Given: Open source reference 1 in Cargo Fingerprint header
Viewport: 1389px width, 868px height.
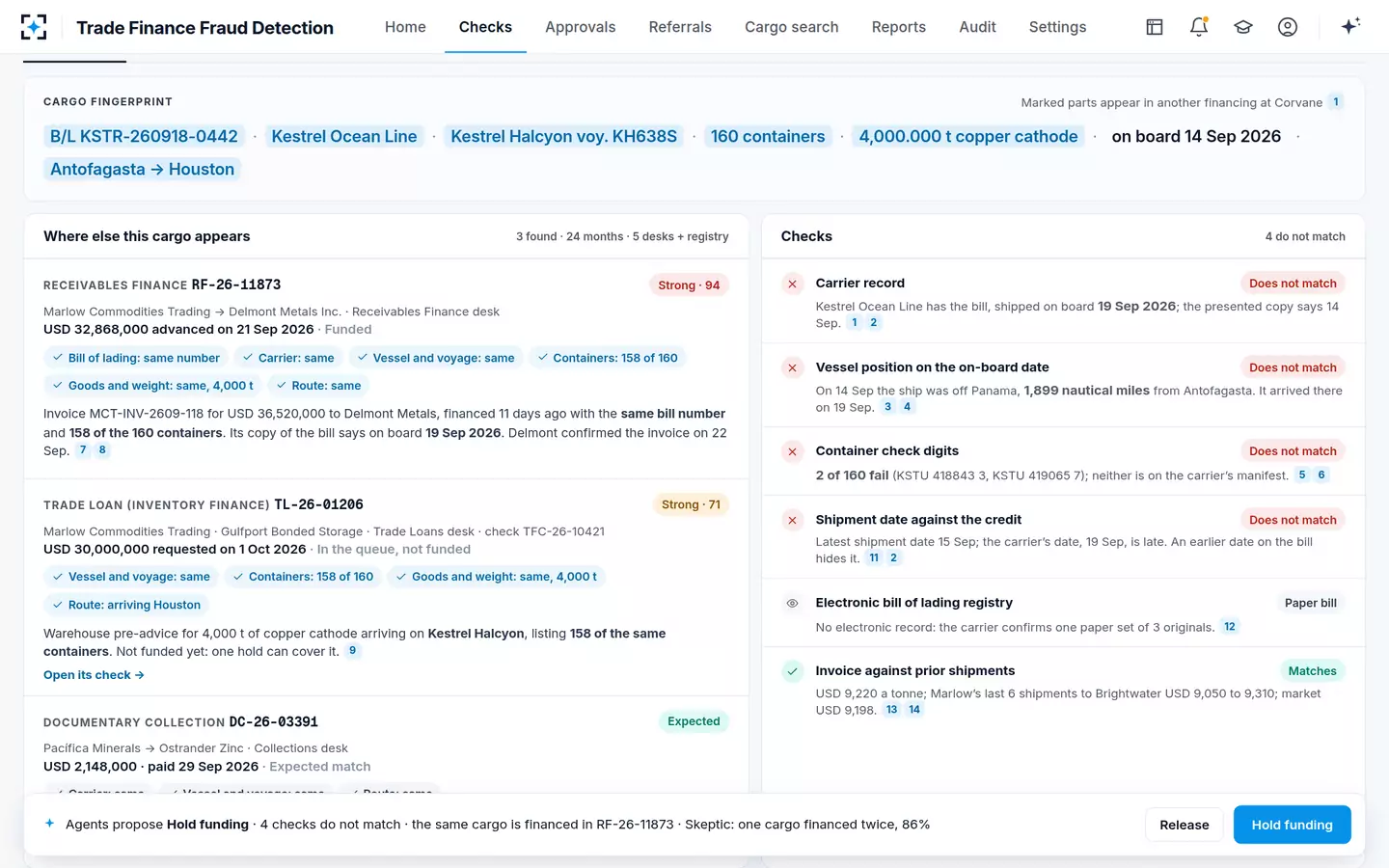Looking at the screenshot, I should 1336,102.
